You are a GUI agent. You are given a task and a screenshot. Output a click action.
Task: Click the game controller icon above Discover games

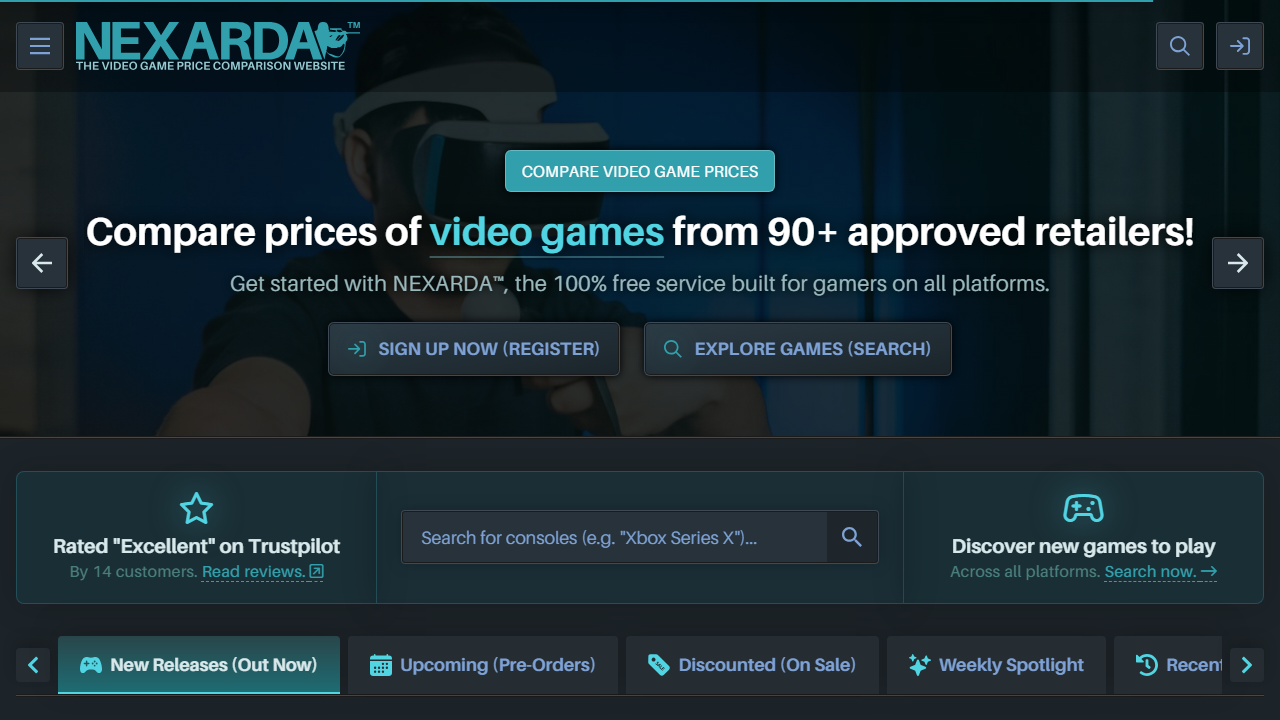tap(1083, 508)
